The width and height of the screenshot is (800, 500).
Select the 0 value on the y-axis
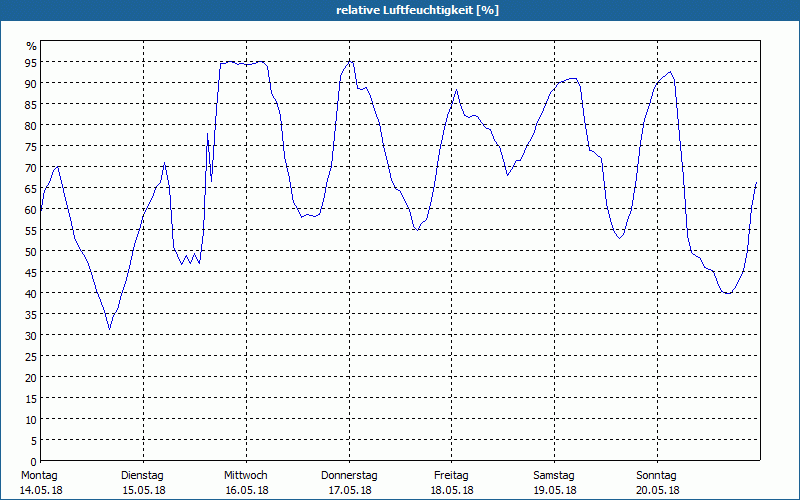[34, 462]
